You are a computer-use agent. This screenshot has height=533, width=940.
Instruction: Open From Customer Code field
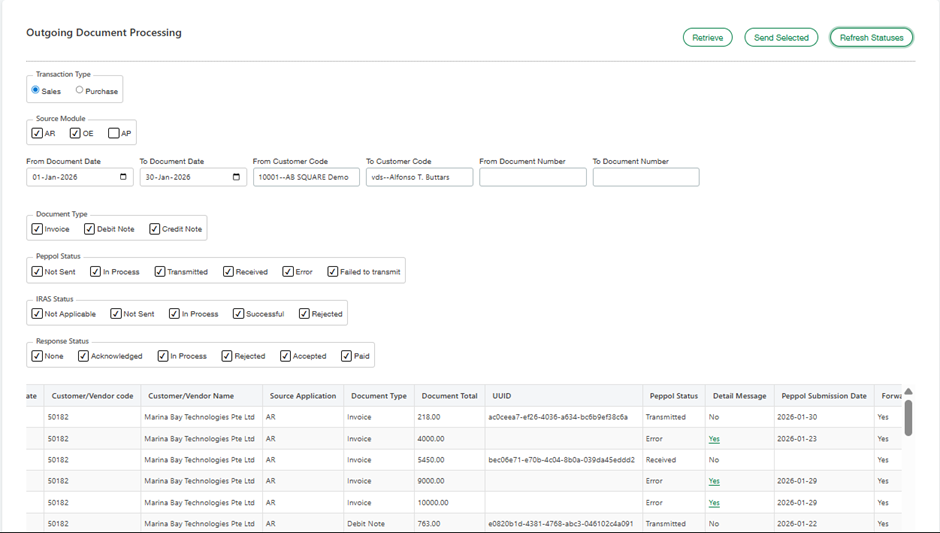click(306, 177)
